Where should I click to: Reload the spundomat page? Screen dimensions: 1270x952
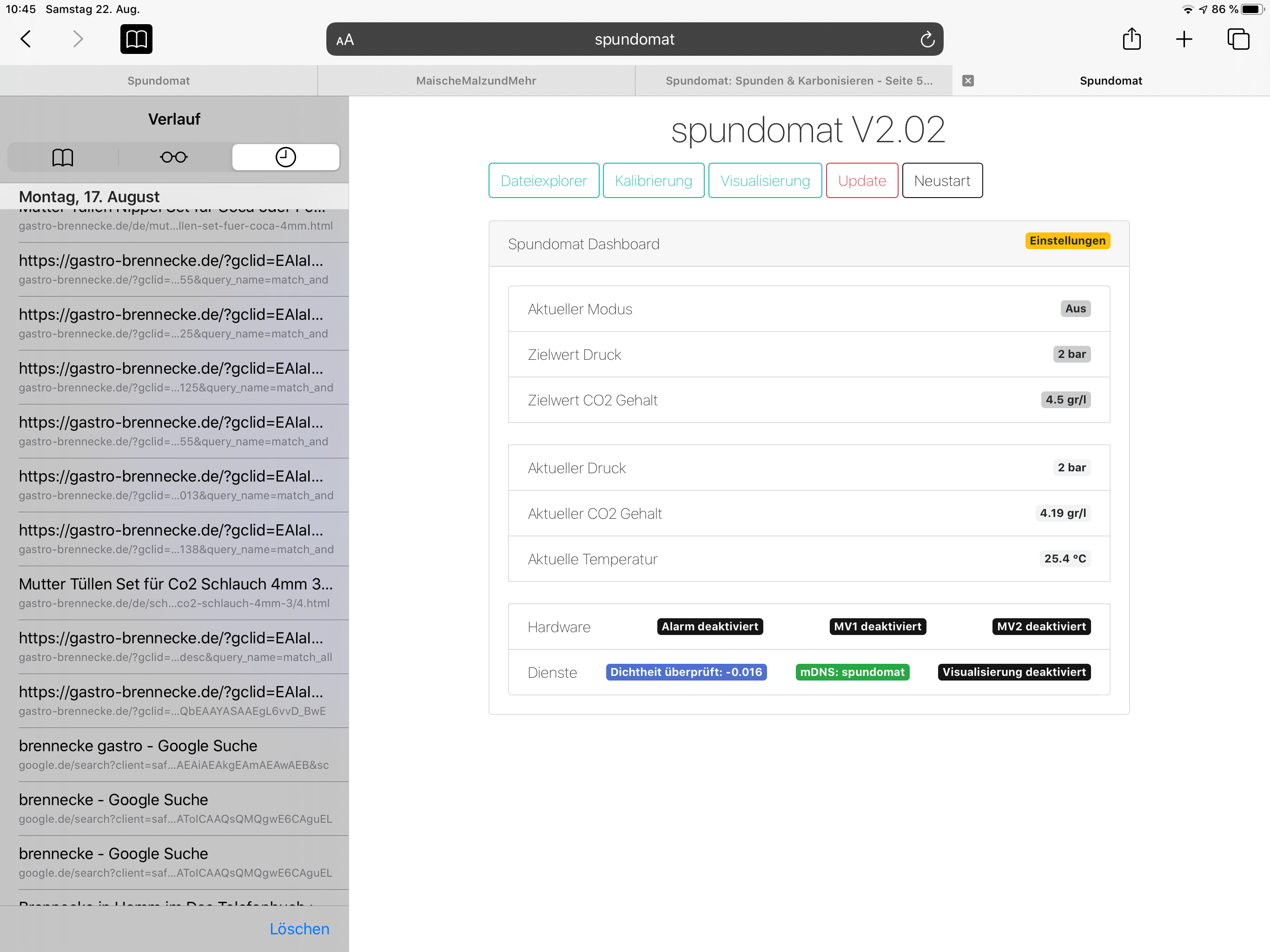click(x=927, y=39)
